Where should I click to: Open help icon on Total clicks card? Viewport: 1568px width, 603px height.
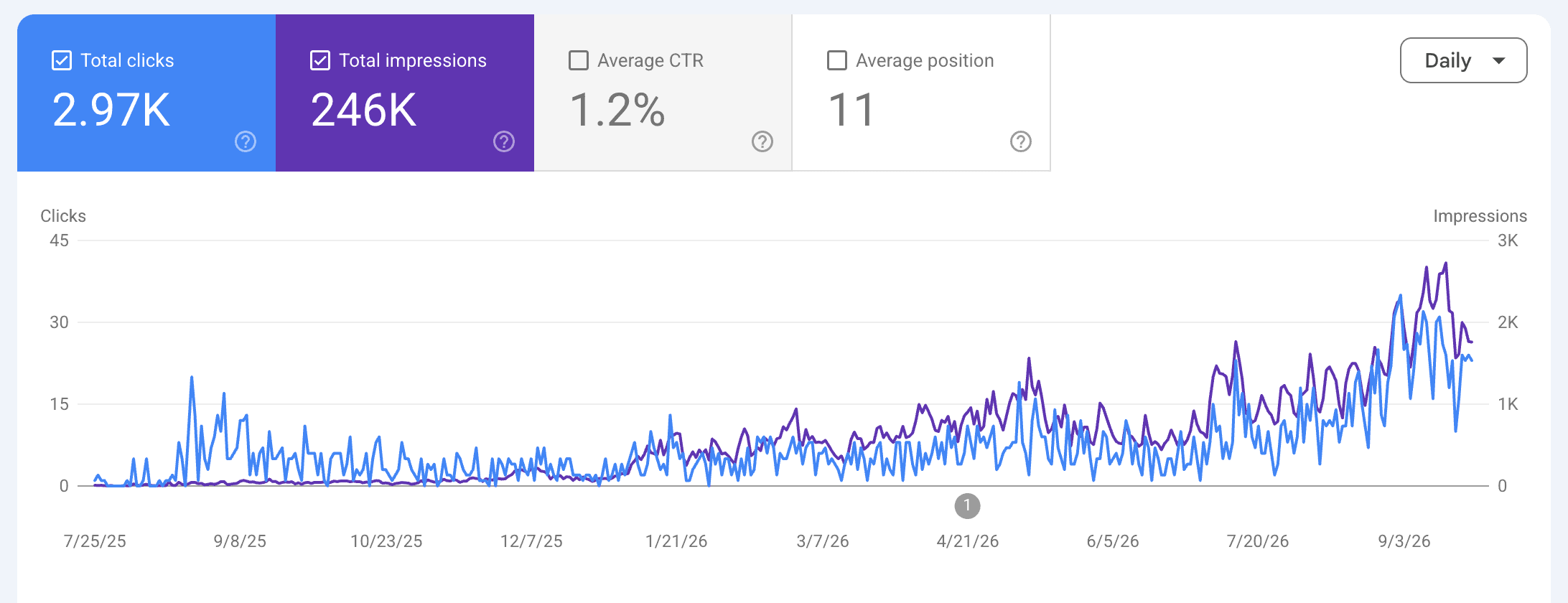click(246, 141)
